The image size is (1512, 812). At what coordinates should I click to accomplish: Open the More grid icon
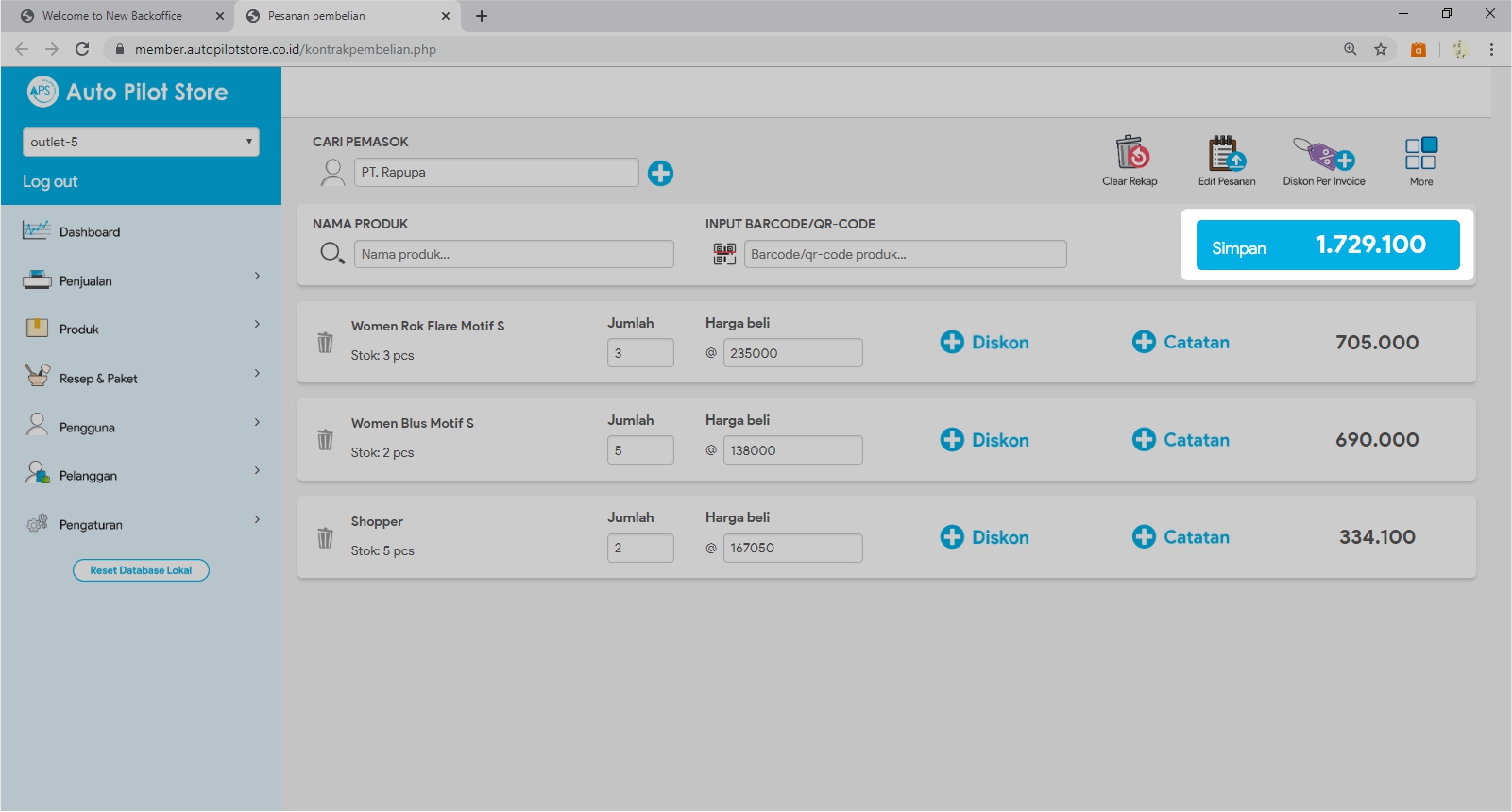[x=1420, y=153]
